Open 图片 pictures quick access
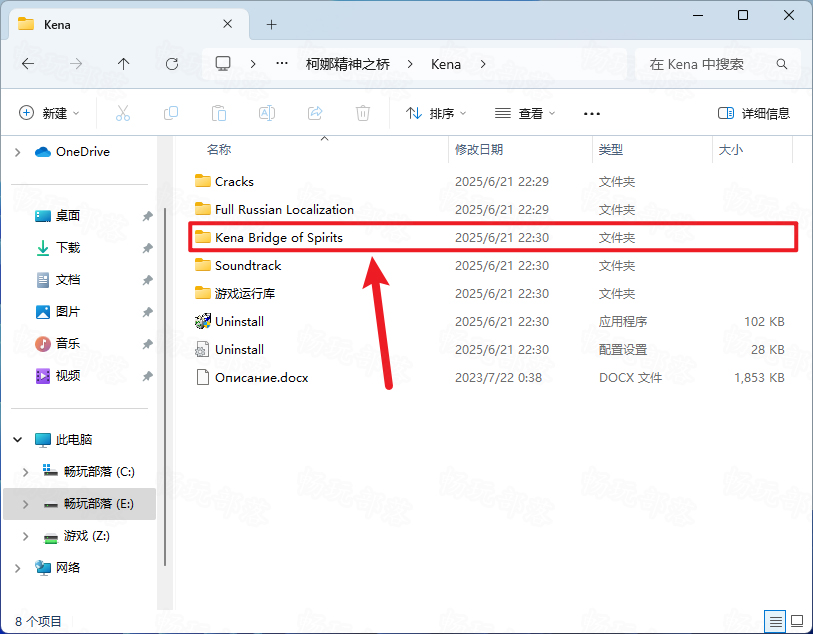 [x=58, y=312]
